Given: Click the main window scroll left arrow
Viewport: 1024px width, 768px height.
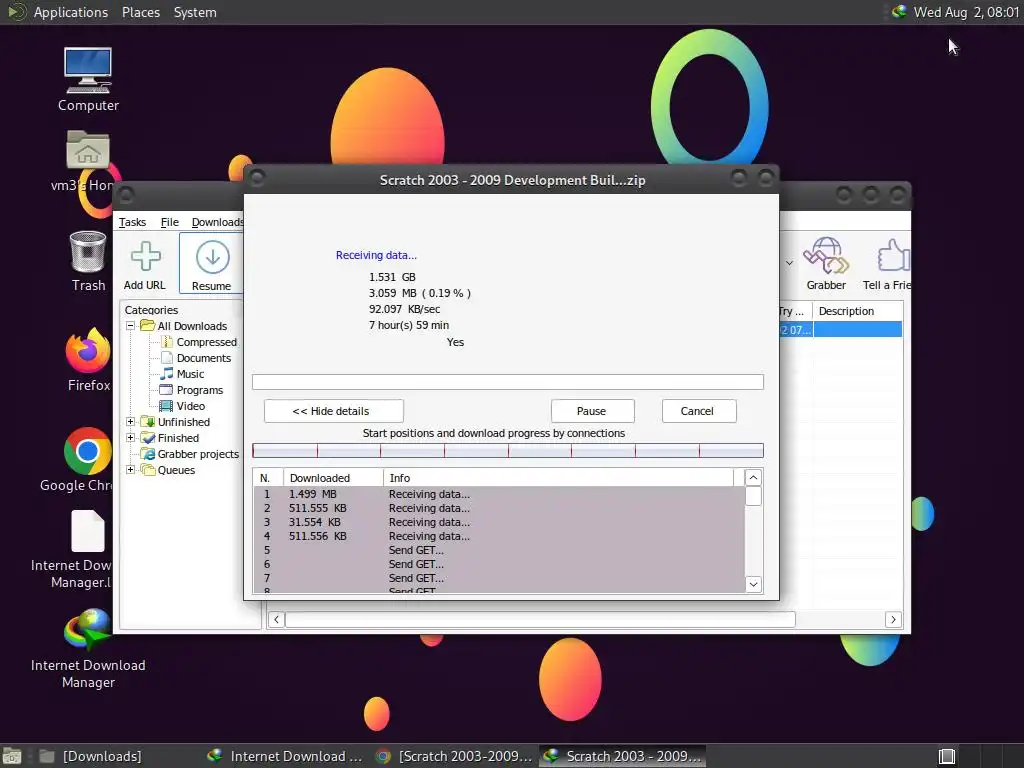Looking at the screenshot, I should click(276, 619).
